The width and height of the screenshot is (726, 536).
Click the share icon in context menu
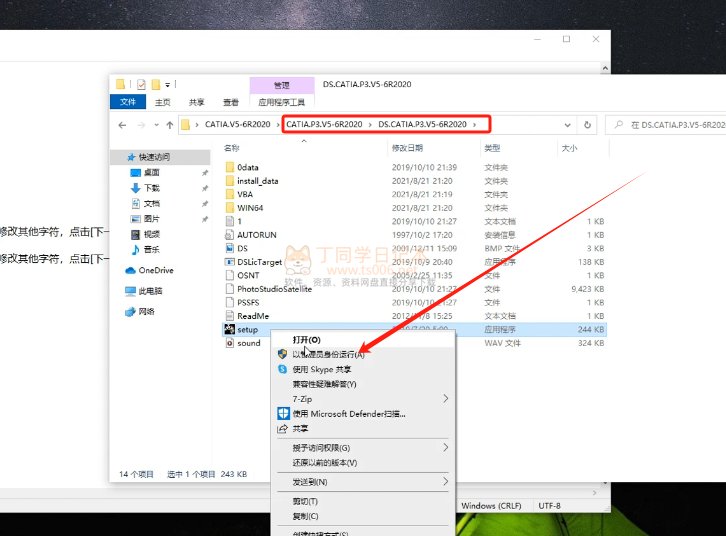[282, 429]
